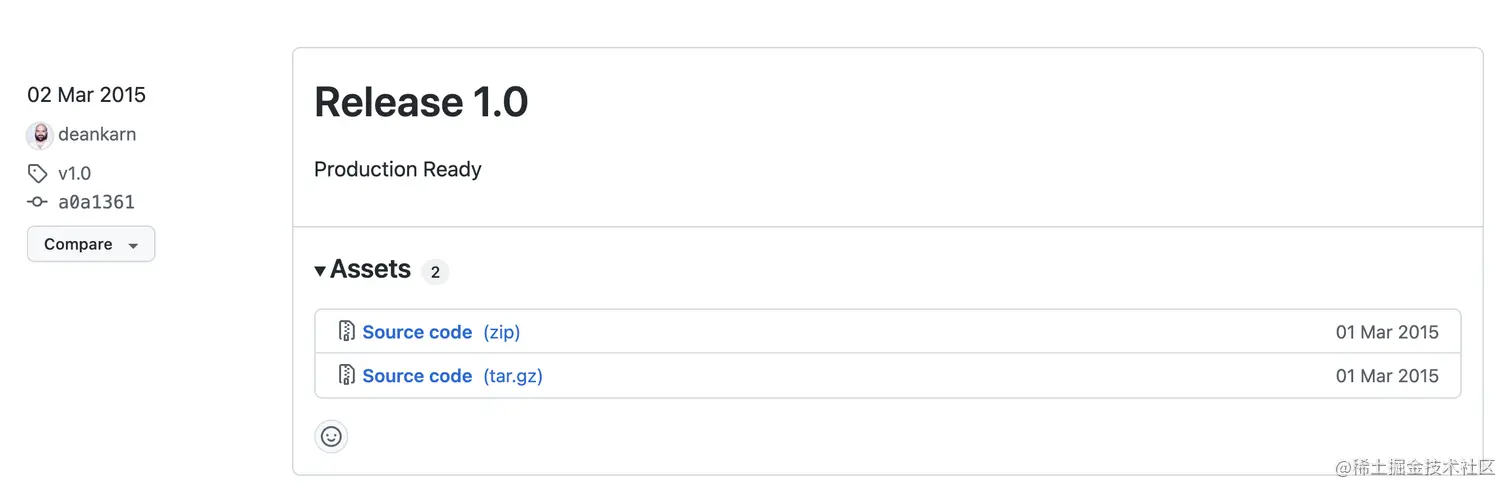Download Source code tar.gz file
The width and height of the screenshot is (1512, 494).
[x=417, y=376]
